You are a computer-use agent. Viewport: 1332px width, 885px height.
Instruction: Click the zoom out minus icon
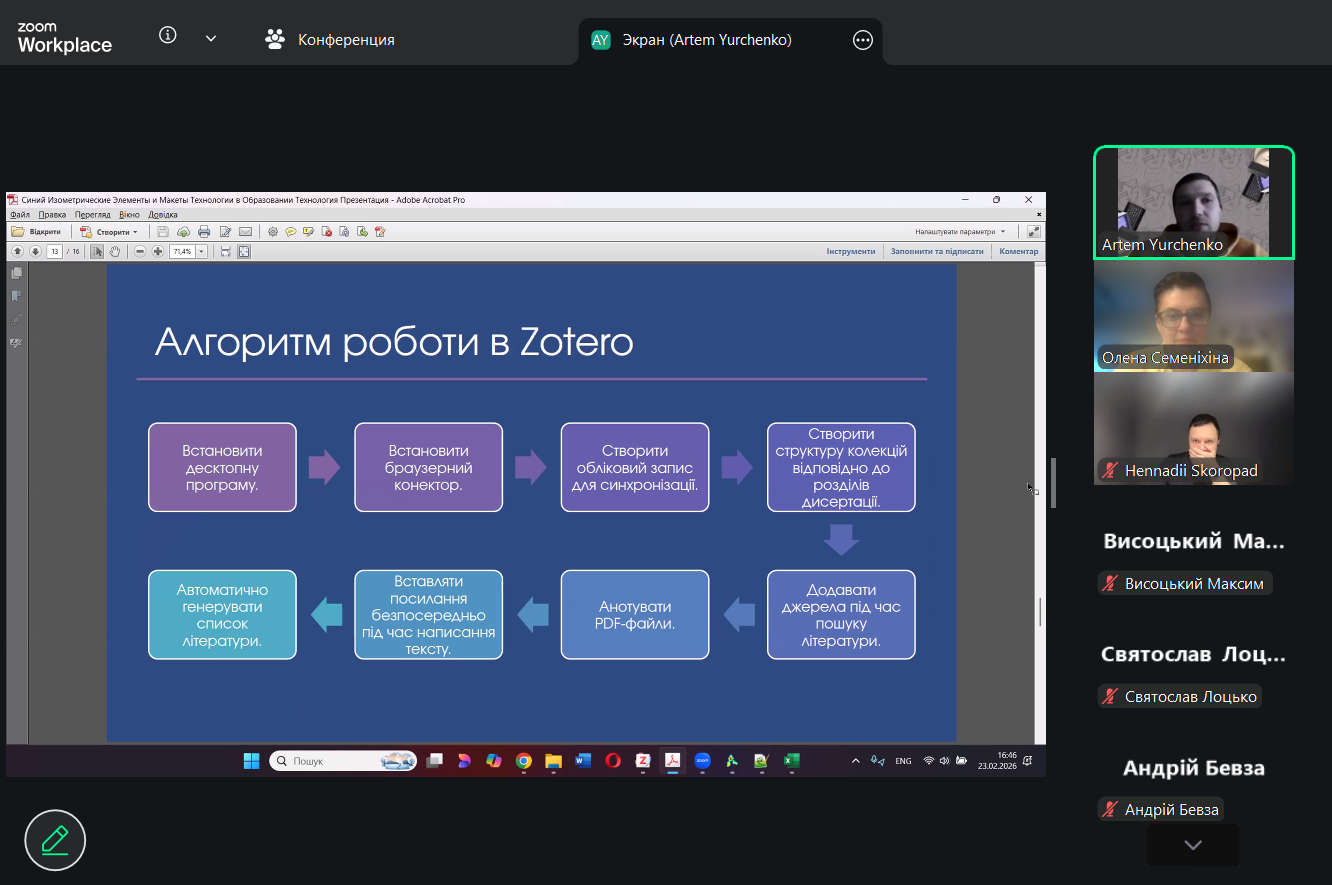click(140, 251)
